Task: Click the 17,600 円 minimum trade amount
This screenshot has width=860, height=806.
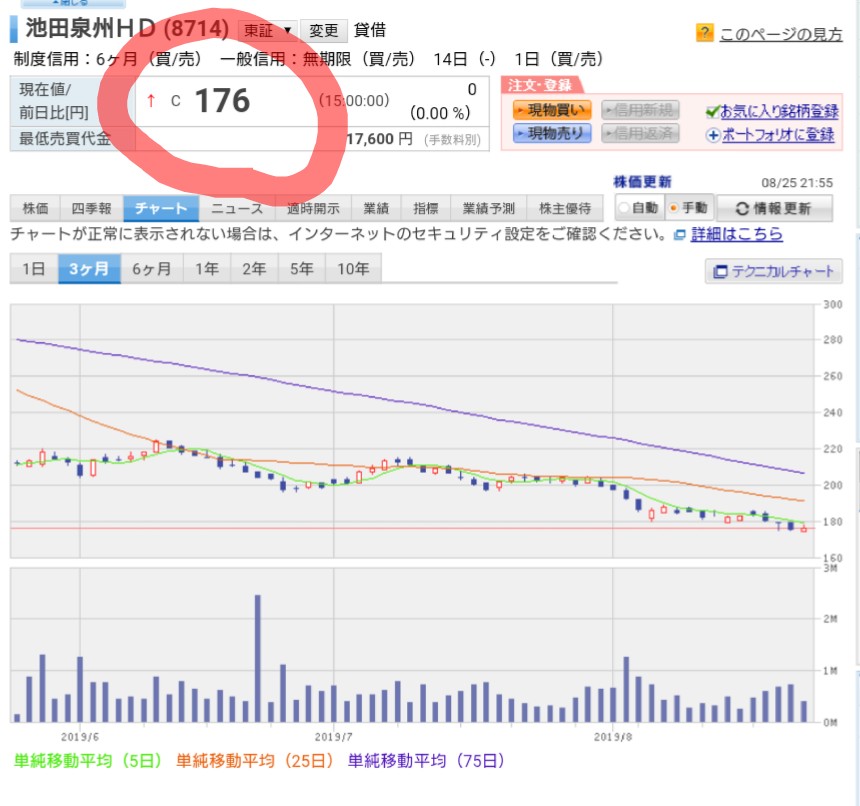Action: [379, 139]
